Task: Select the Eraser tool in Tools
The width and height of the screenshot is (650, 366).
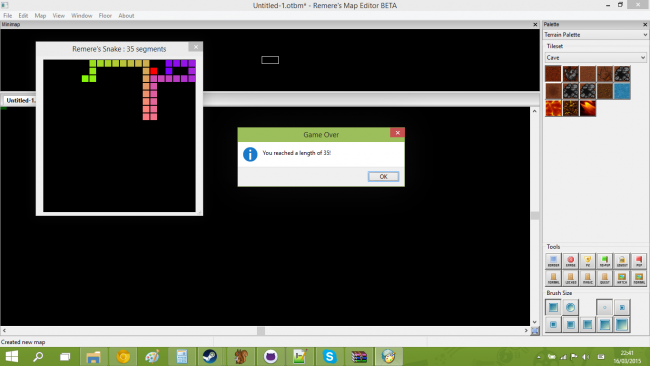Action: pos(570,261)
